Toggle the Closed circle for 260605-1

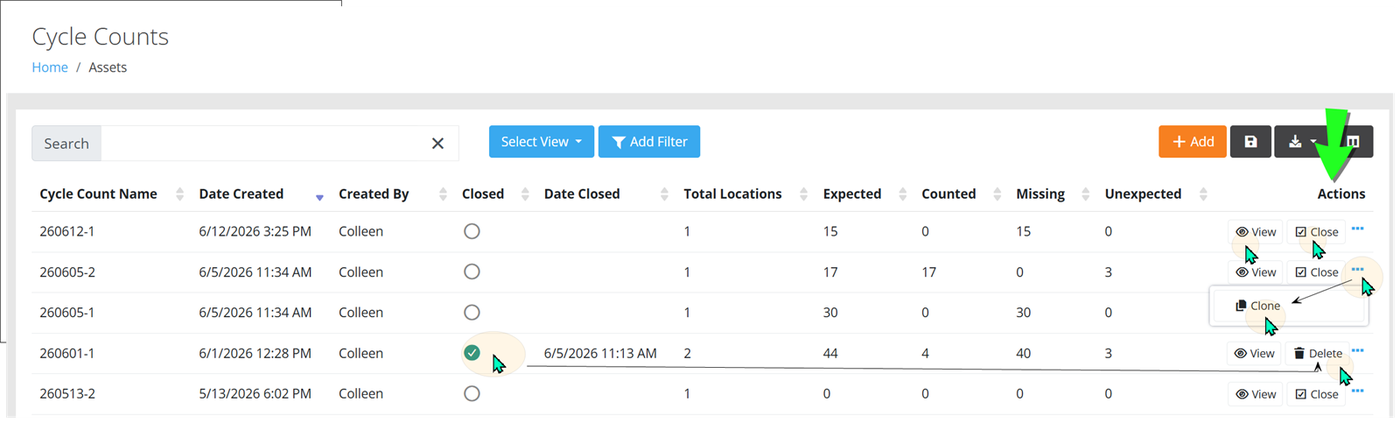point(472,312)
